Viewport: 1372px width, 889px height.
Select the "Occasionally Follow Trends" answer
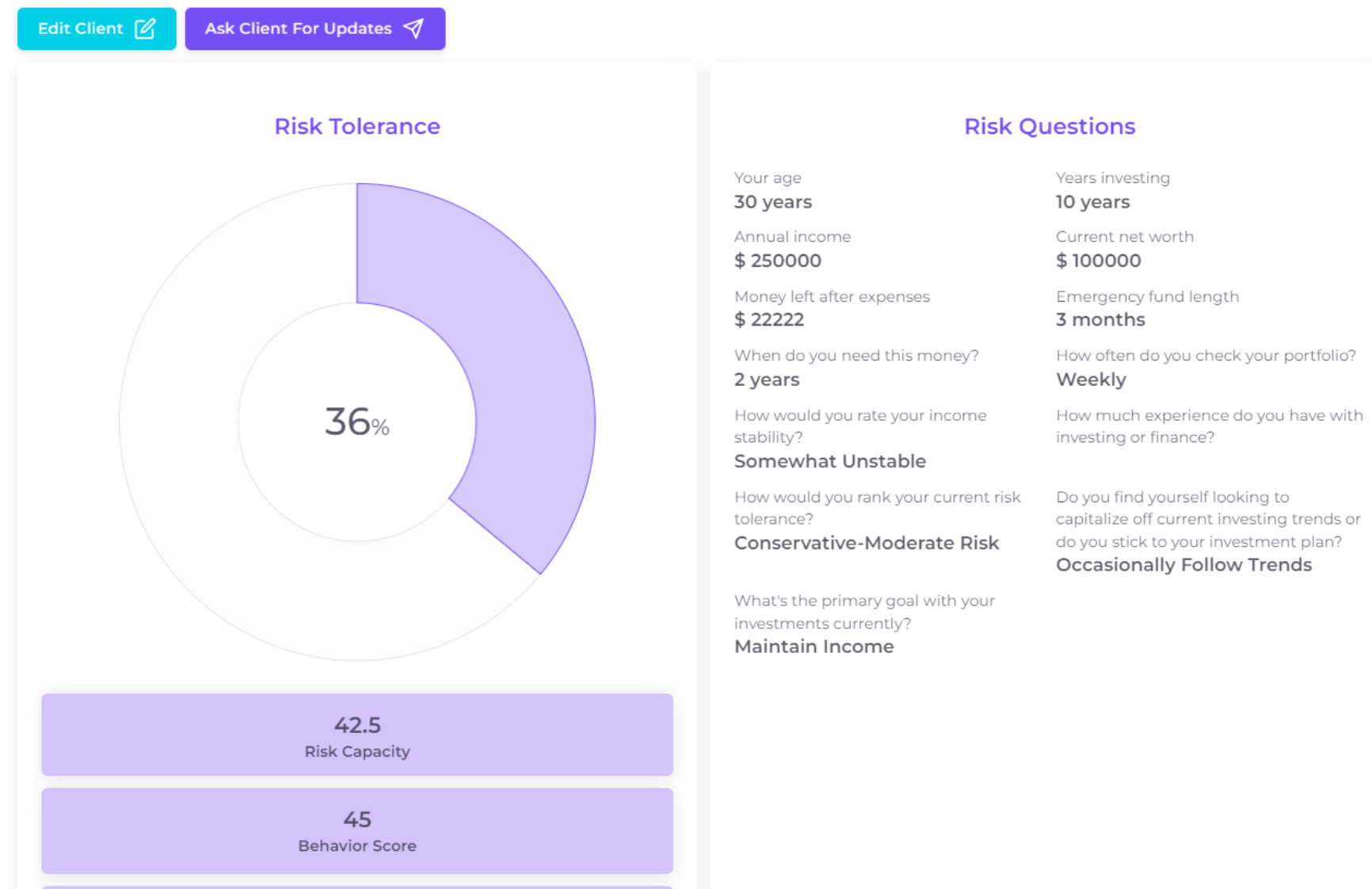point(1184,564)
